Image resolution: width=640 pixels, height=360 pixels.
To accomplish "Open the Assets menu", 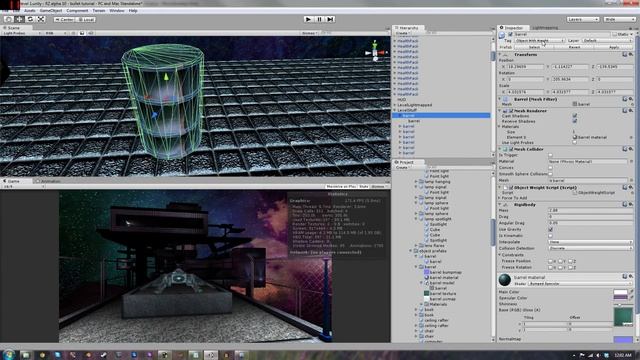I will [x=29, y=11].
